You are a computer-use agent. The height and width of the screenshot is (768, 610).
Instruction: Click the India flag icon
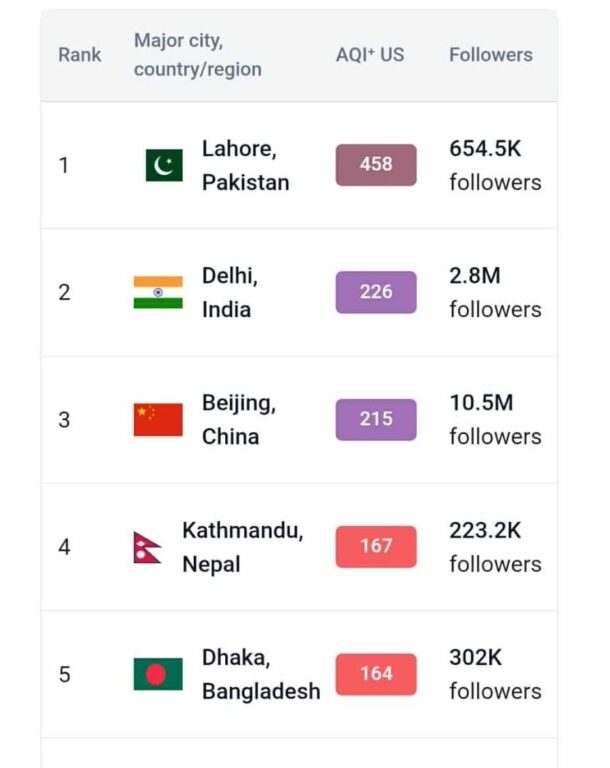click(158, 292)
